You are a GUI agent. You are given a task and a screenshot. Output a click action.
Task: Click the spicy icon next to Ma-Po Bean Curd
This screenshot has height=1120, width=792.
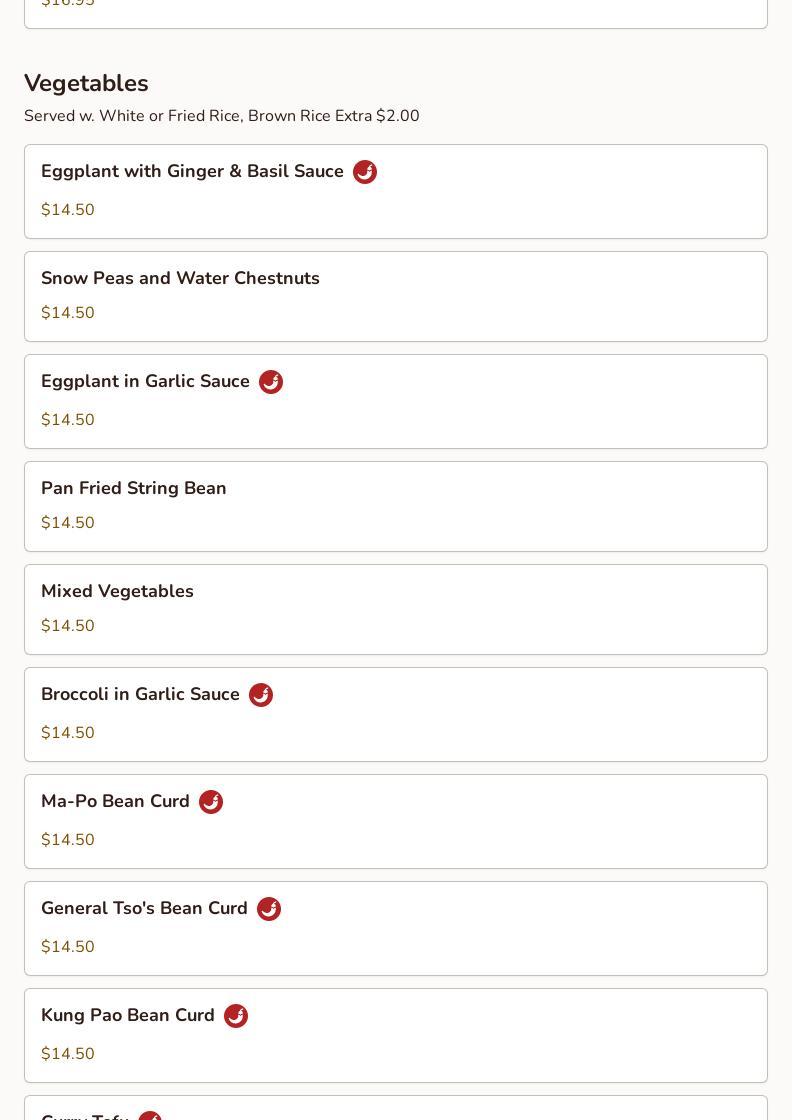coord(211,802)
